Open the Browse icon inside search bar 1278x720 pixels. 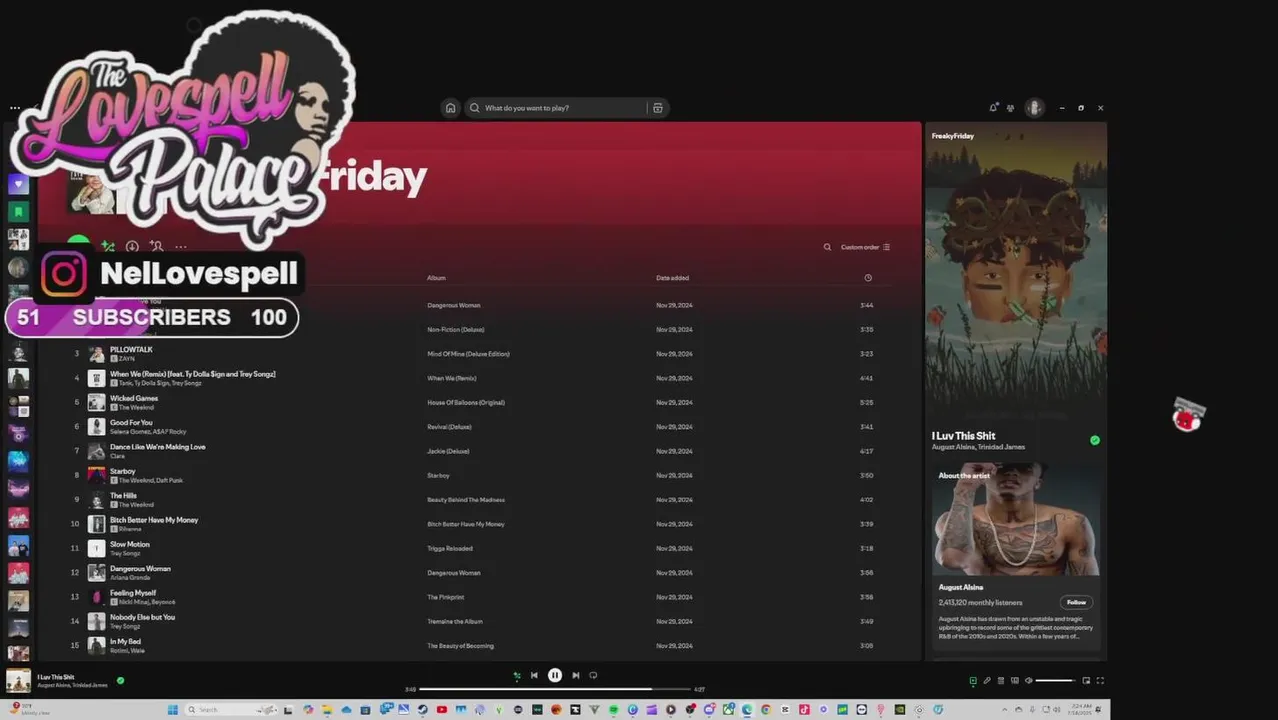657,108
